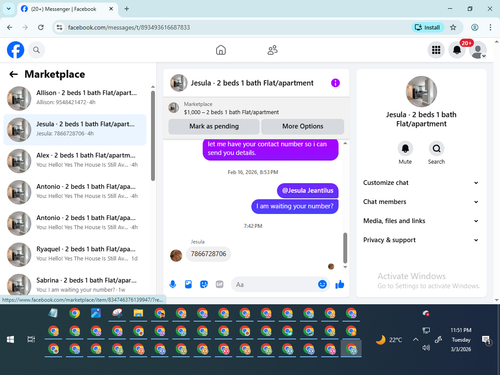Click the conversation list scrollbar
500x375 pixels.
click(153, 136)
